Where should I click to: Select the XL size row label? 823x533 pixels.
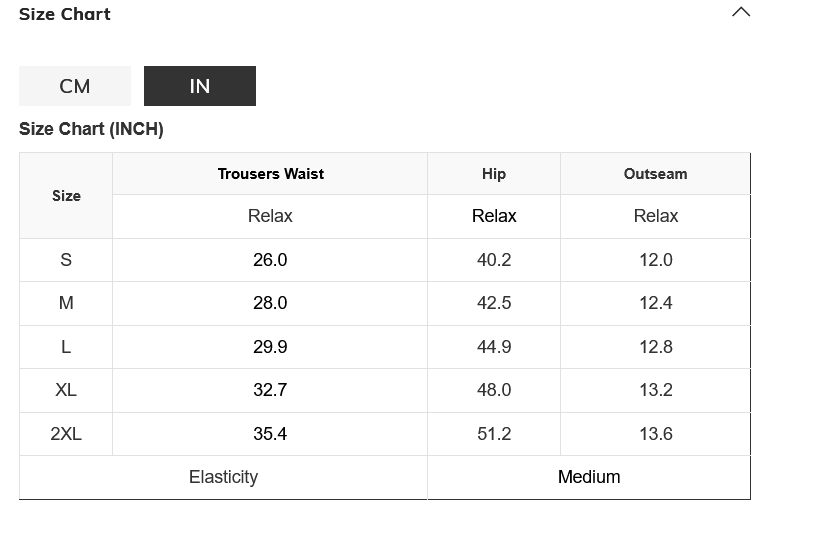(x=66, y=390)
